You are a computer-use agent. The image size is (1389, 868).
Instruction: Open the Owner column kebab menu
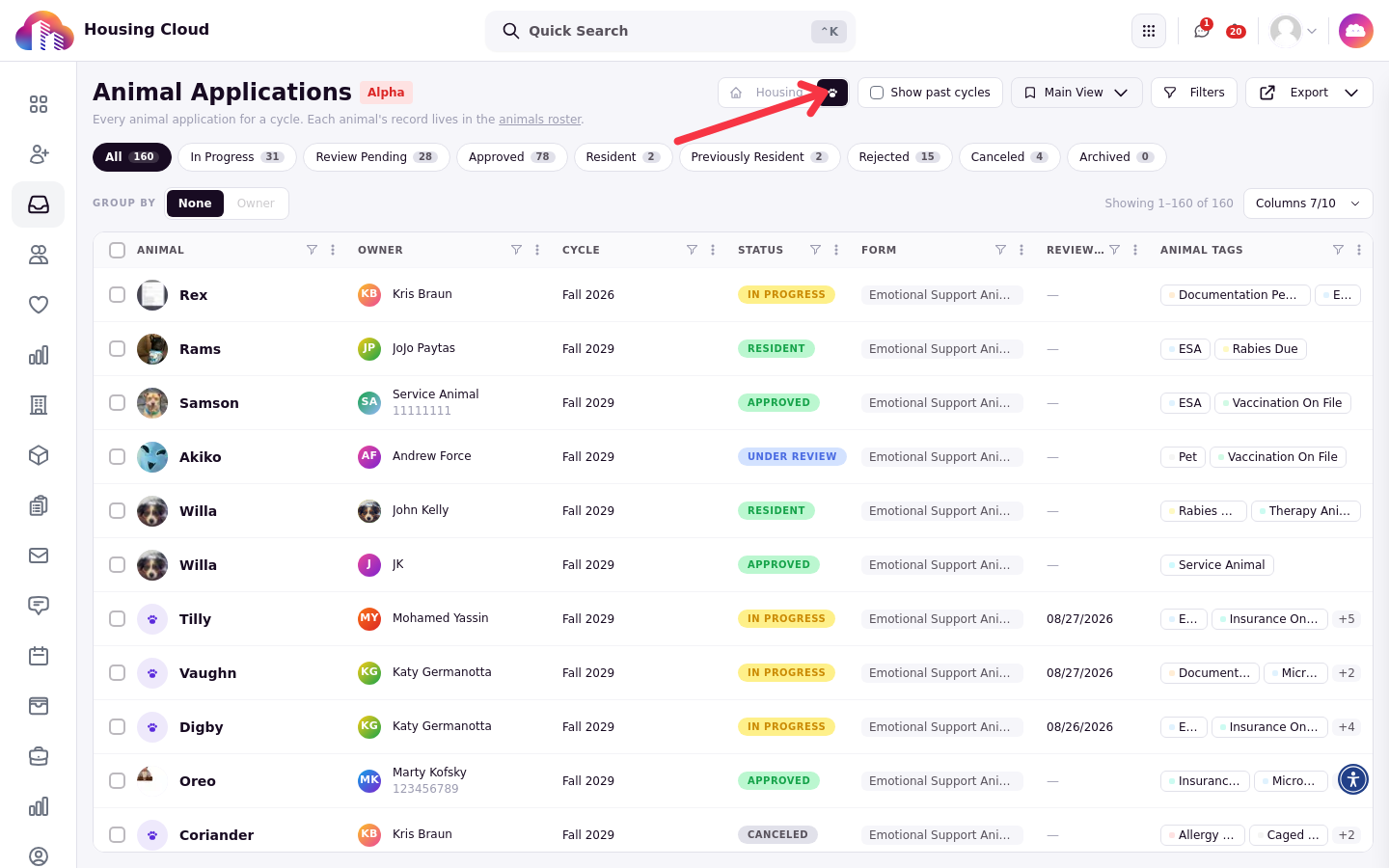(537, 250)
